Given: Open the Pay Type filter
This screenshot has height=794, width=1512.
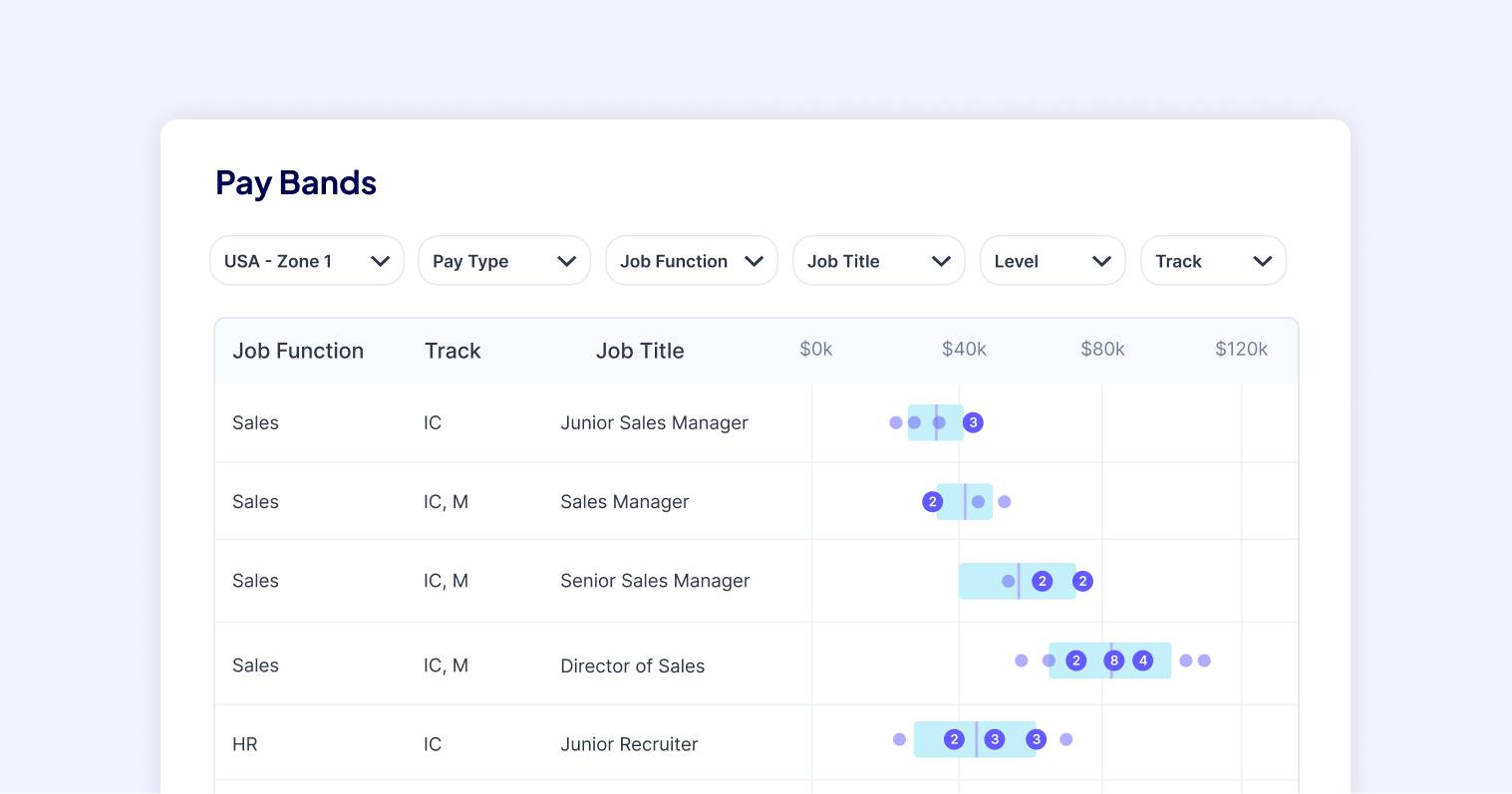Looking at the screenshot, I should [x=504, y=260].
